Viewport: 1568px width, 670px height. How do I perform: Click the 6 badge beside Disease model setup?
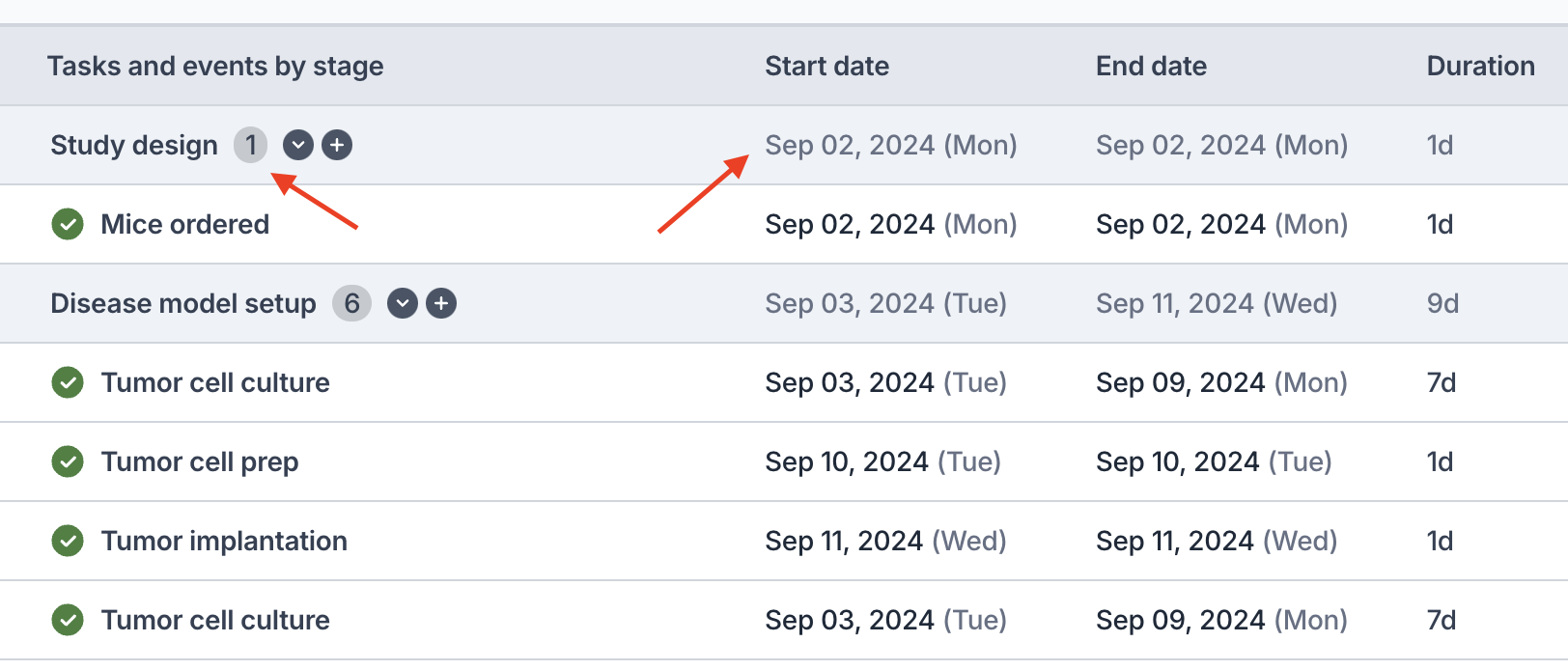[351, 303]
